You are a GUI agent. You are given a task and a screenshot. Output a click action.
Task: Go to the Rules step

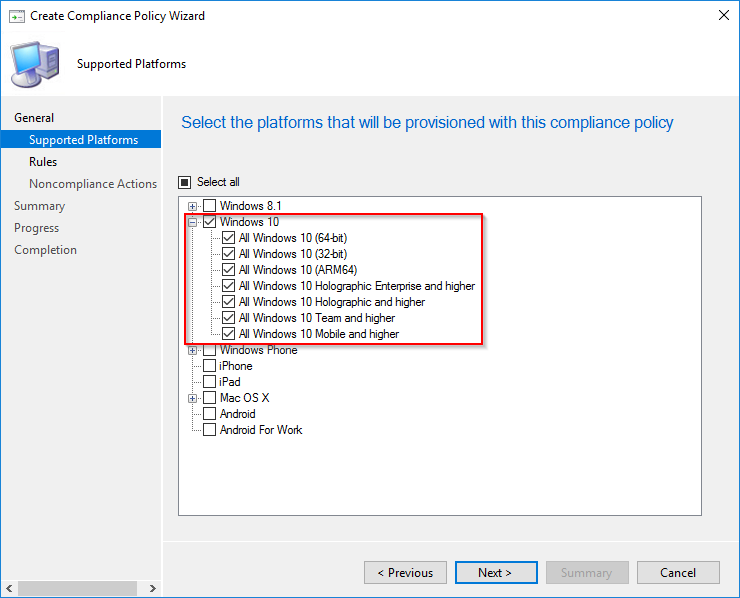[x=43, y=162]
